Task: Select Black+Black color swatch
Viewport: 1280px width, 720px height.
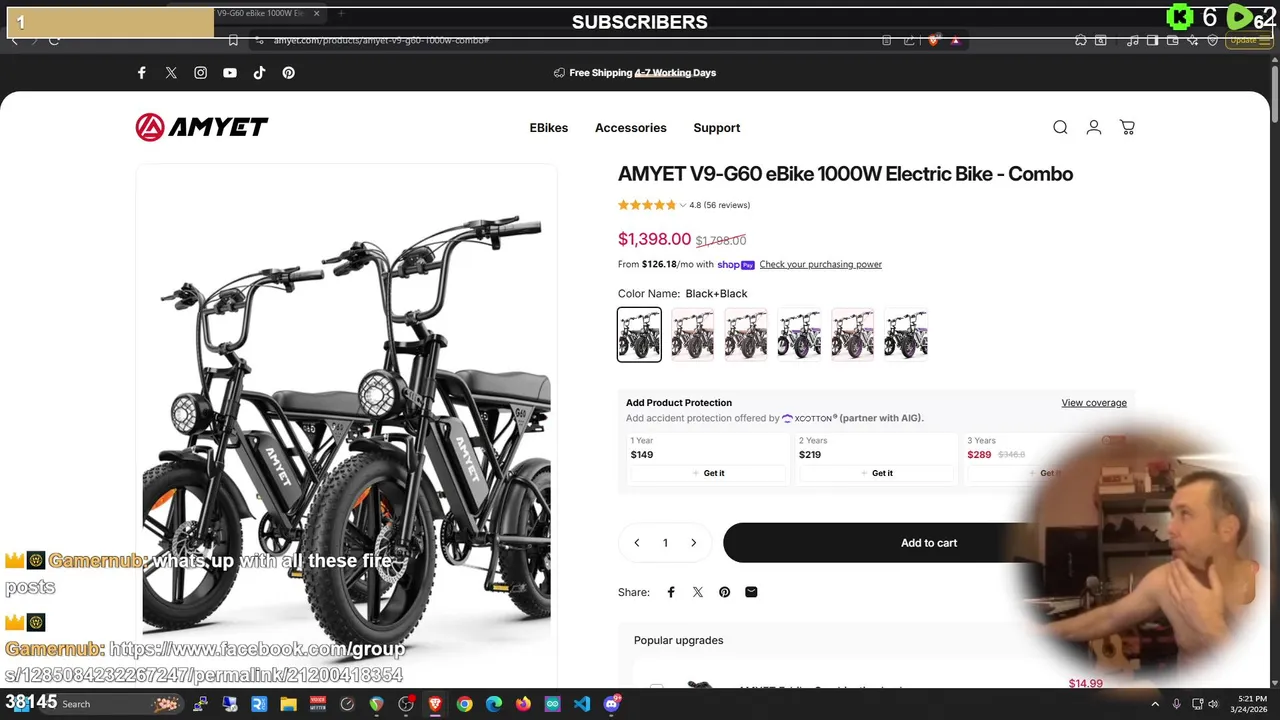Action: click(639, 334)
